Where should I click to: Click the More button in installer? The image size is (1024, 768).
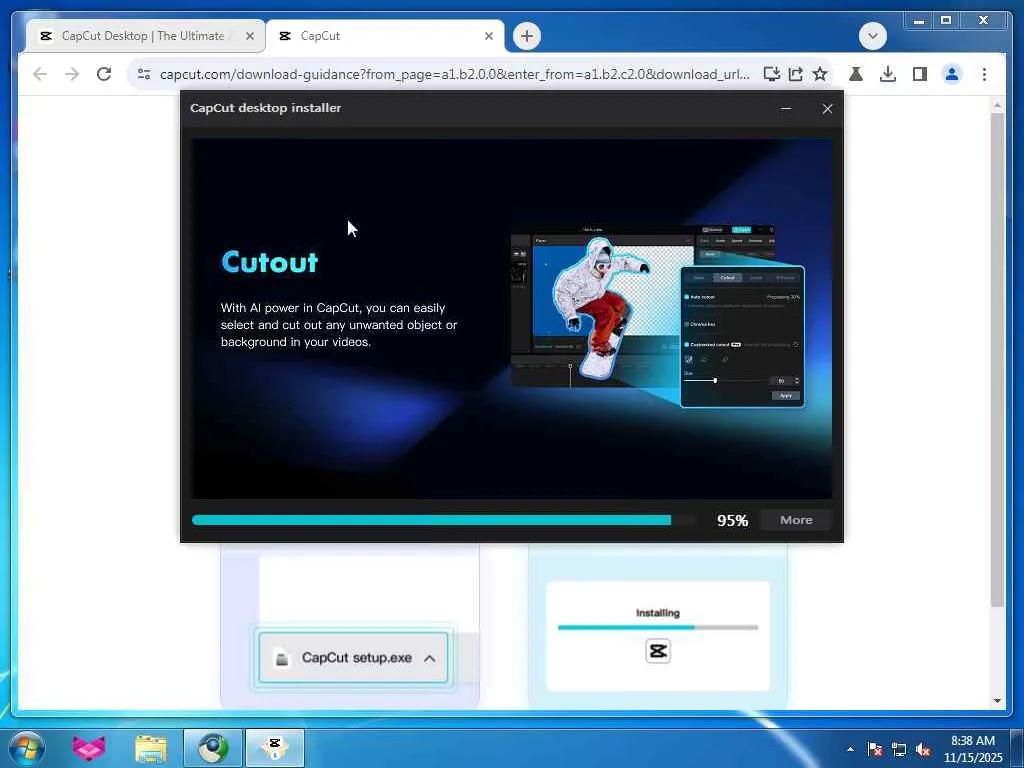click(796, 520)
